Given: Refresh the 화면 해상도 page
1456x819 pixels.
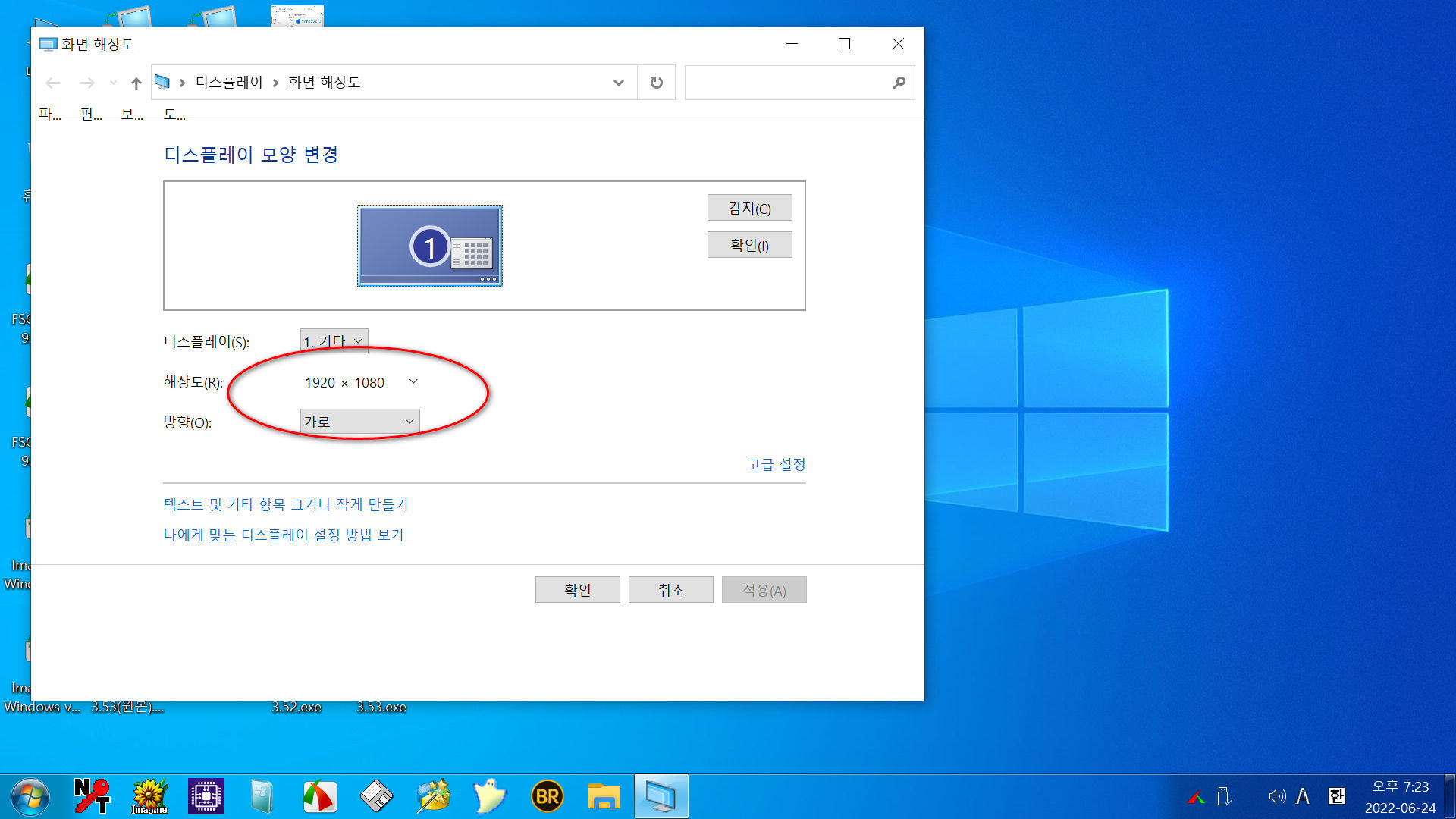Looking at the screenshot, I should (x=657, y=83).
